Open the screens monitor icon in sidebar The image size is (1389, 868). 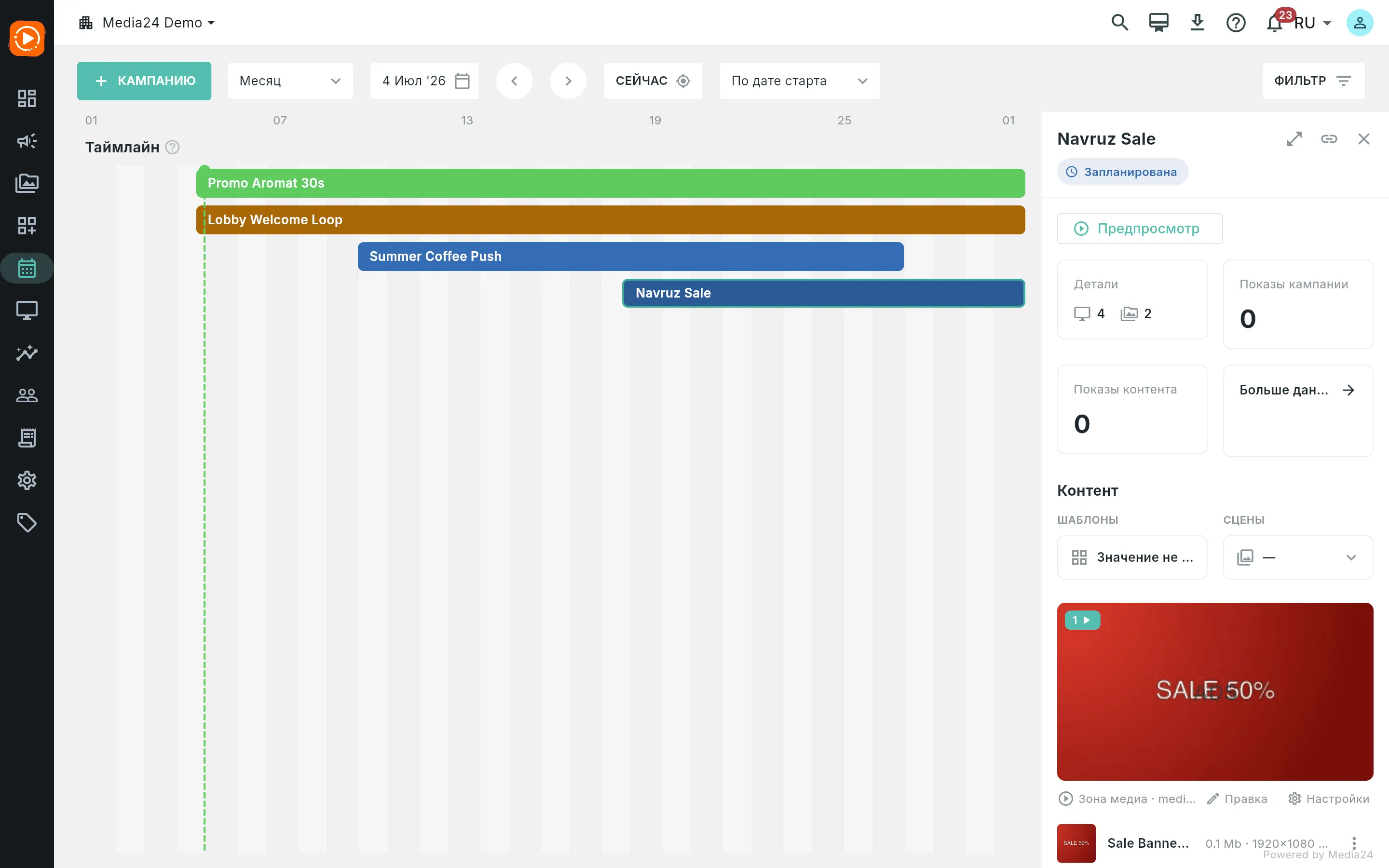[27, 311]
